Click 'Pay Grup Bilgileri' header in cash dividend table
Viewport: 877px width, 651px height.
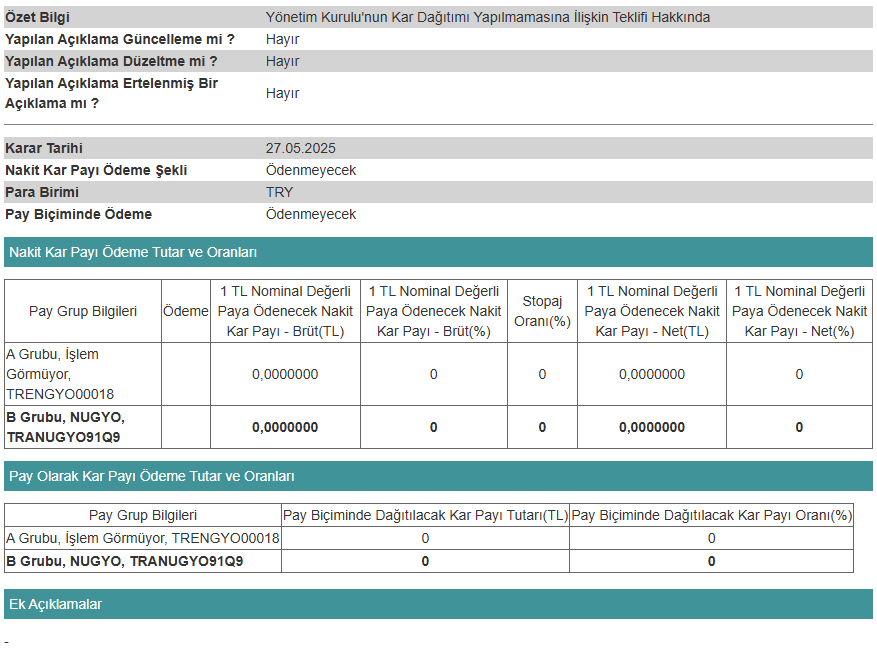(x=83, y=311)
